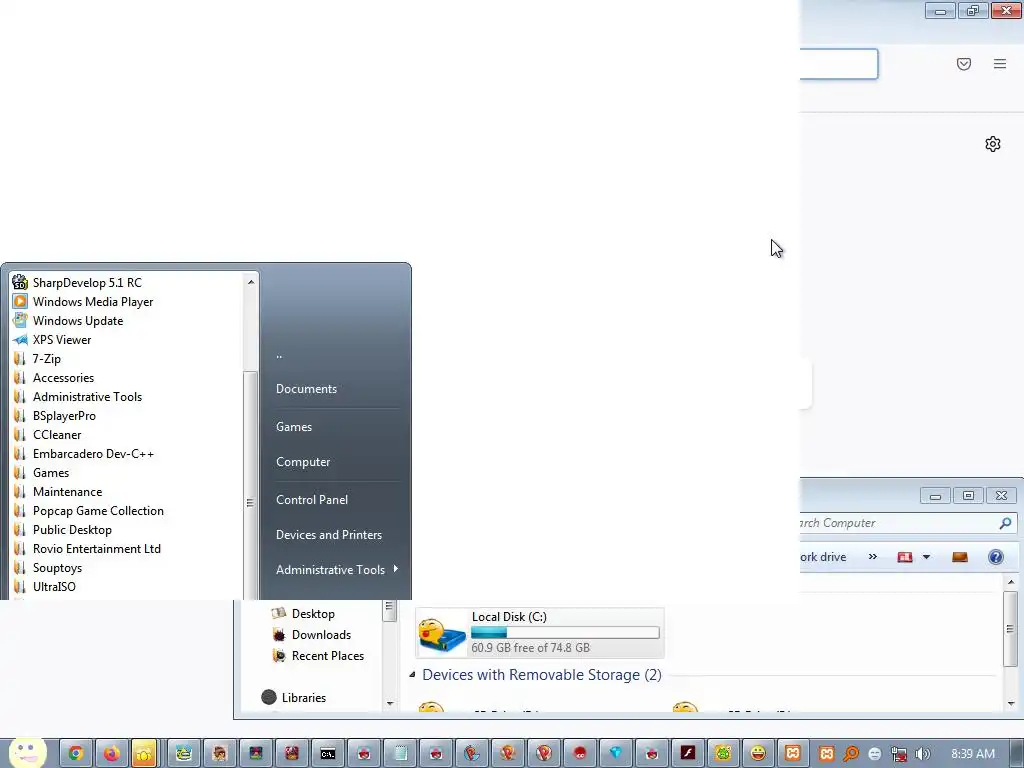The height and width of the screenshot is (768, 1024).
Task: Click the Pocket icon in Firefox
Action: point(964,64)
